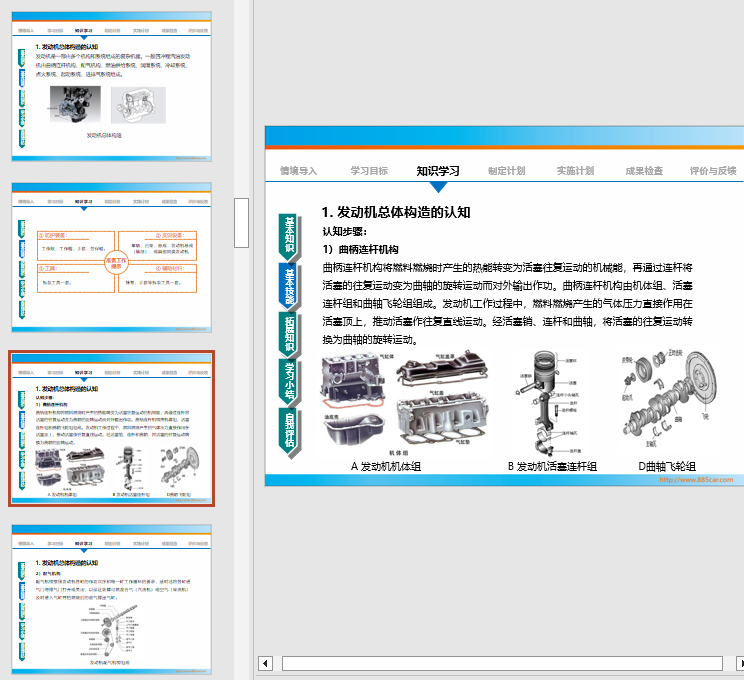Select the crankshaft flywheel image
The width and height of the screenshot is (744, 680).
(x=670, y=399)
